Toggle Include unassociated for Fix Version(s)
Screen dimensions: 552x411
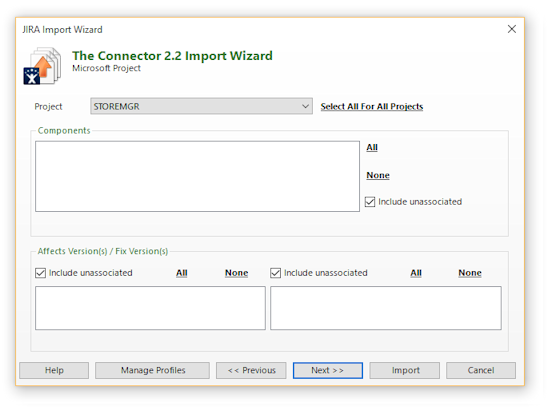275,273
